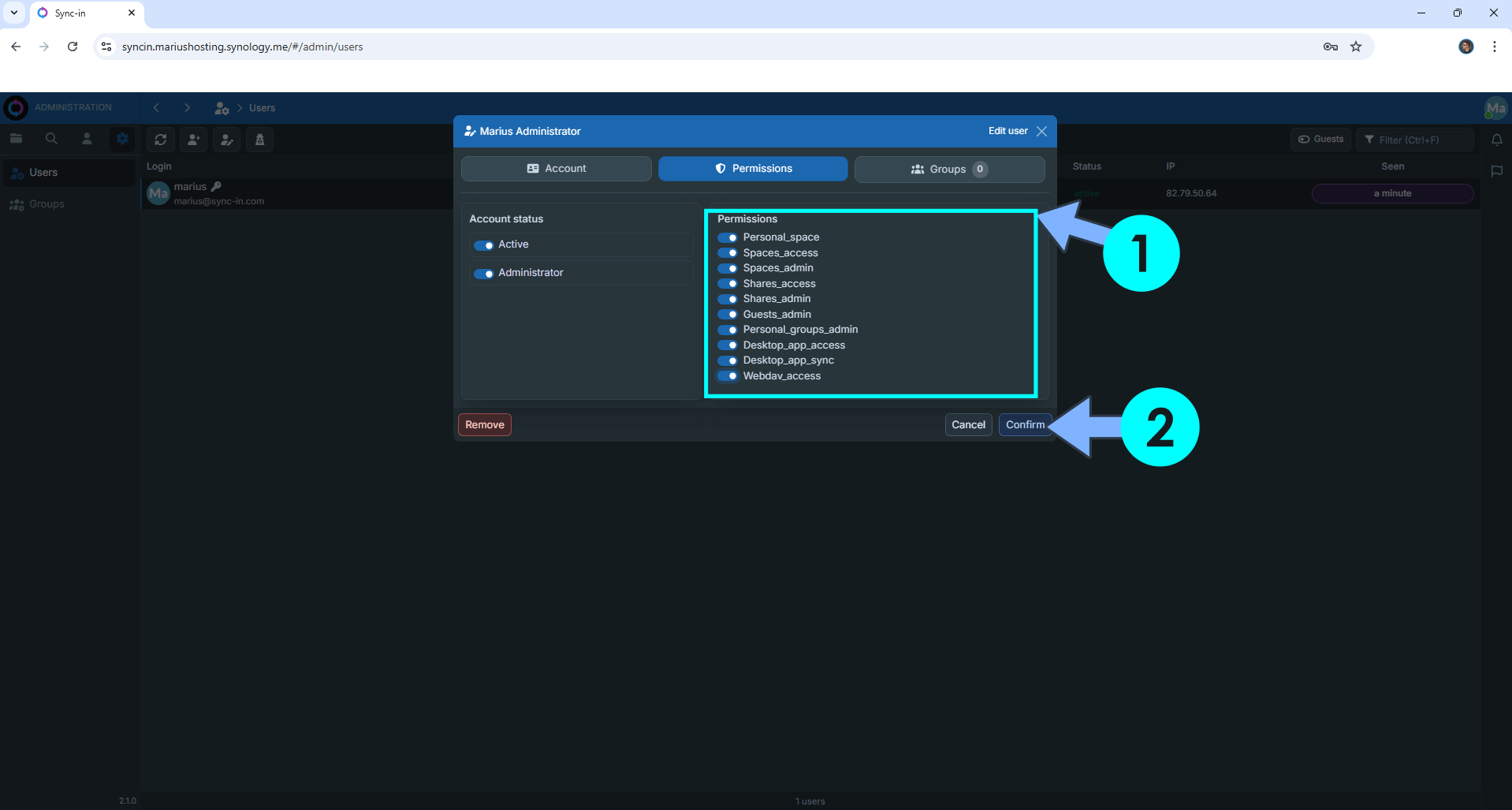Click the back navigation chevron
Screen dimensions: 1512x810
(156, 107)
